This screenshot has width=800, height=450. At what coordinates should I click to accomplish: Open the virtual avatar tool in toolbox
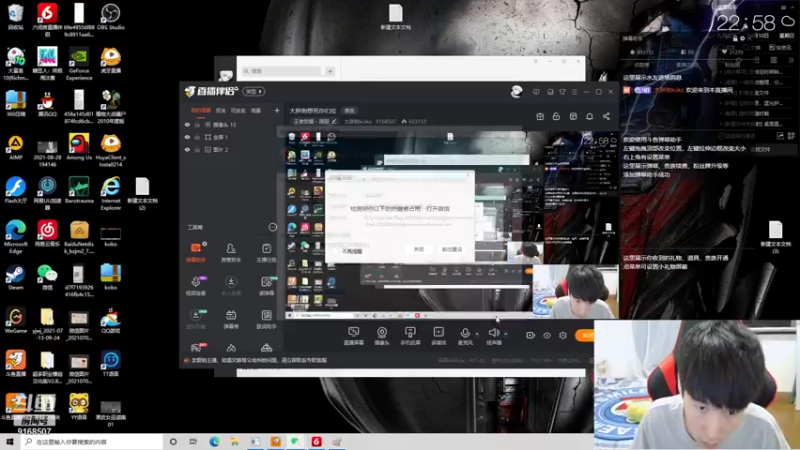pyautogui.click(x=196, y=319)
